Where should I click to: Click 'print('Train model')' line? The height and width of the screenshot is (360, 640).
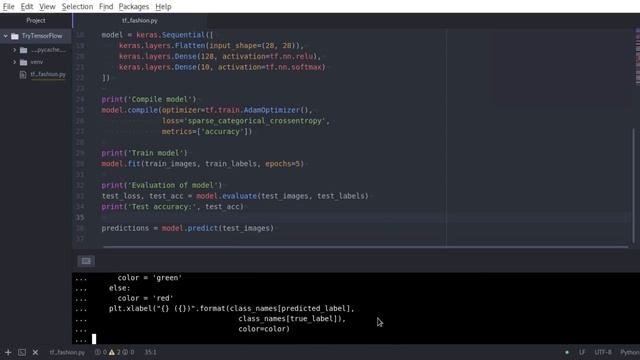click(x=144, y=153)
